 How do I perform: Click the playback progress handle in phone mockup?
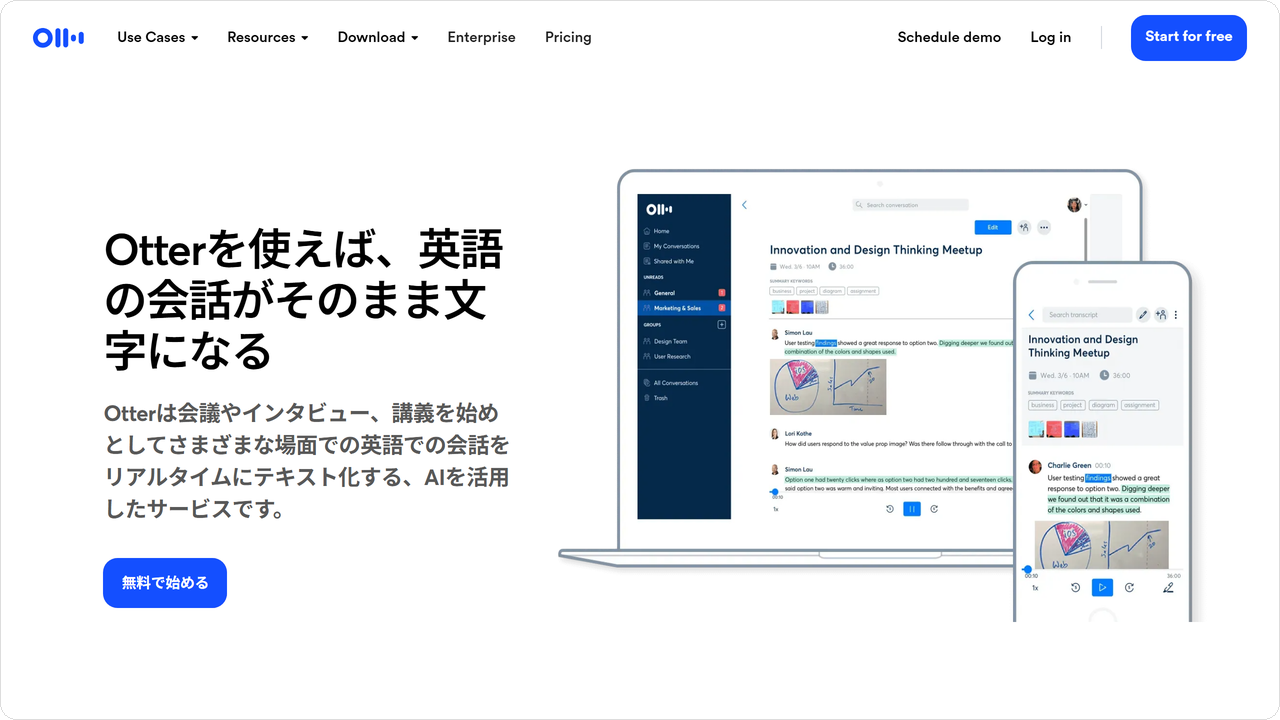[x=1028, y=570]
